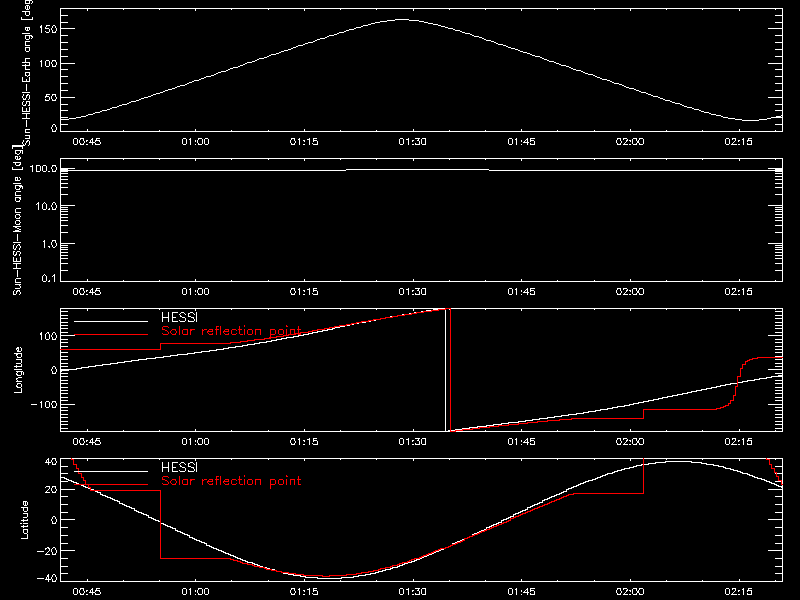Image resolution: width=800 pixels, height=600 pixels.
Task: Click the 20 tick on the Latitude axis
Action: pyautogui.click(x=51, y=489)
